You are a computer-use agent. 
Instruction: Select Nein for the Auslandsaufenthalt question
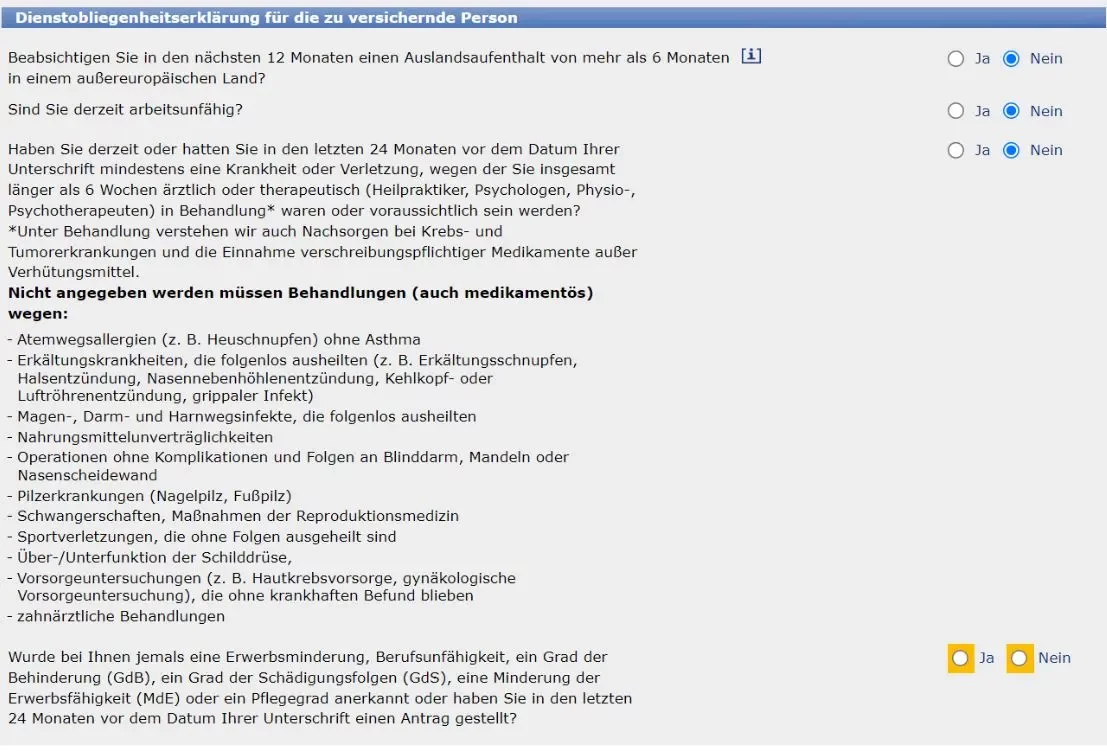[x=1013, y=58]
